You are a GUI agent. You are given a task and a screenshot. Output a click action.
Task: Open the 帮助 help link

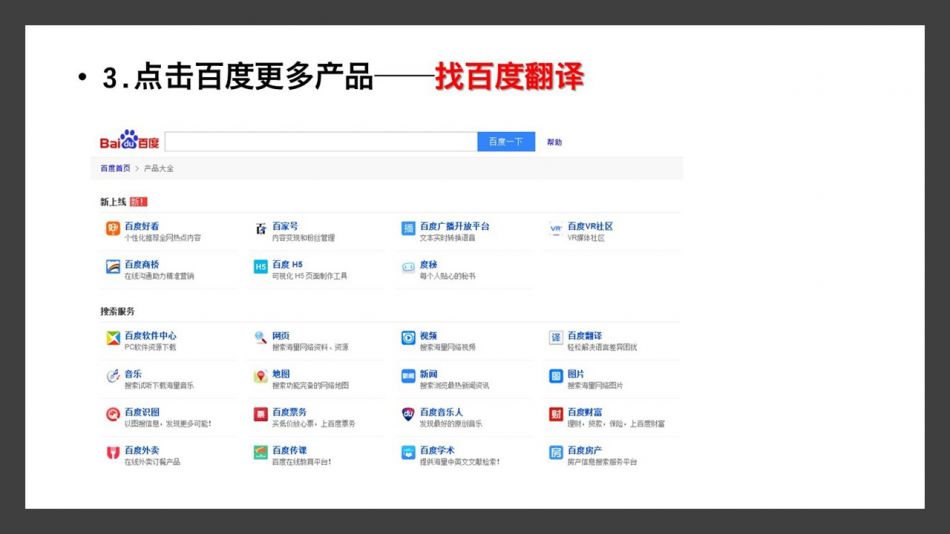coord(554,143)
